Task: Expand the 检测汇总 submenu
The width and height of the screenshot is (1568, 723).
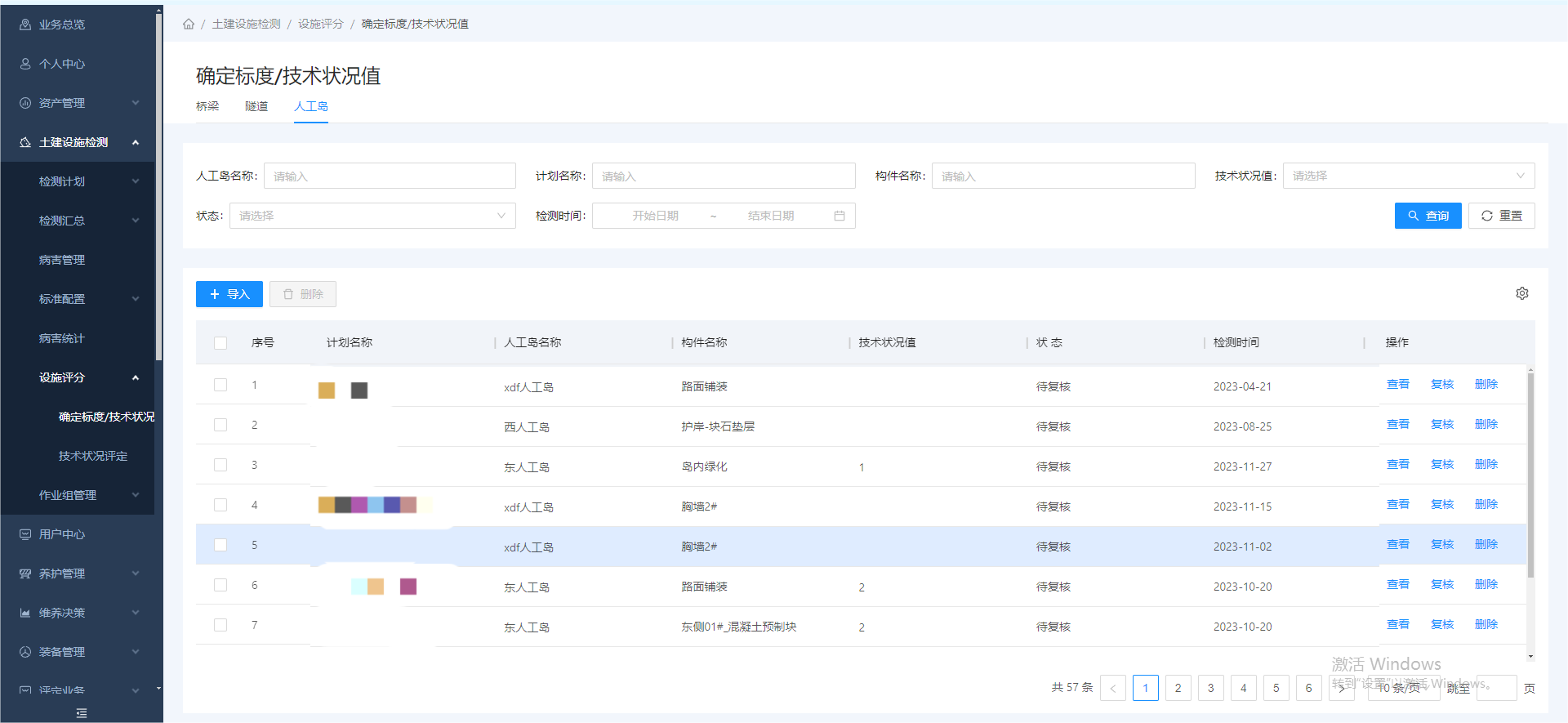Action: tap(136, 221)
